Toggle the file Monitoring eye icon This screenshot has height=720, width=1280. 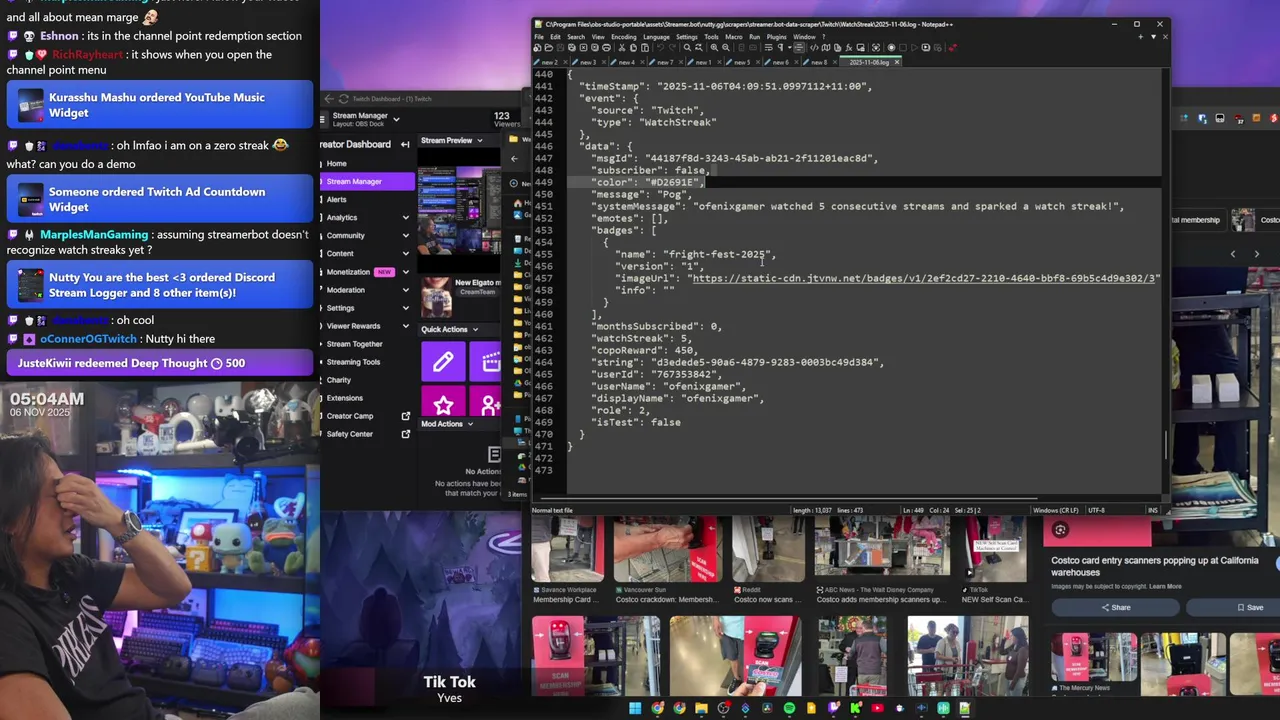(876, 47)
